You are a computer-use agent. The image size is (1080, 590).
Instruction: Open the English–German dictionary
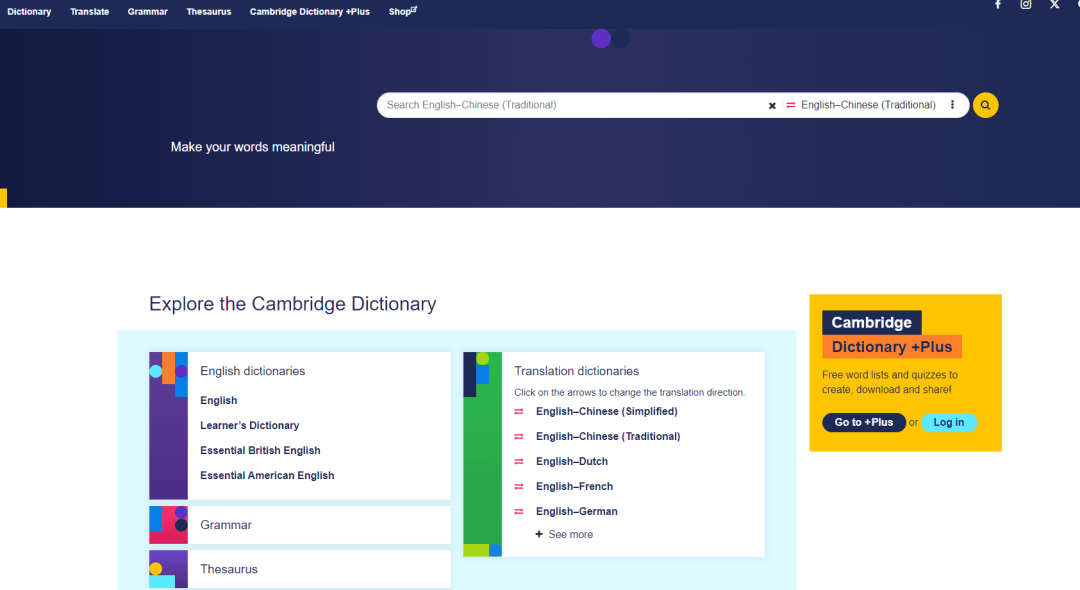coord(577,512)
